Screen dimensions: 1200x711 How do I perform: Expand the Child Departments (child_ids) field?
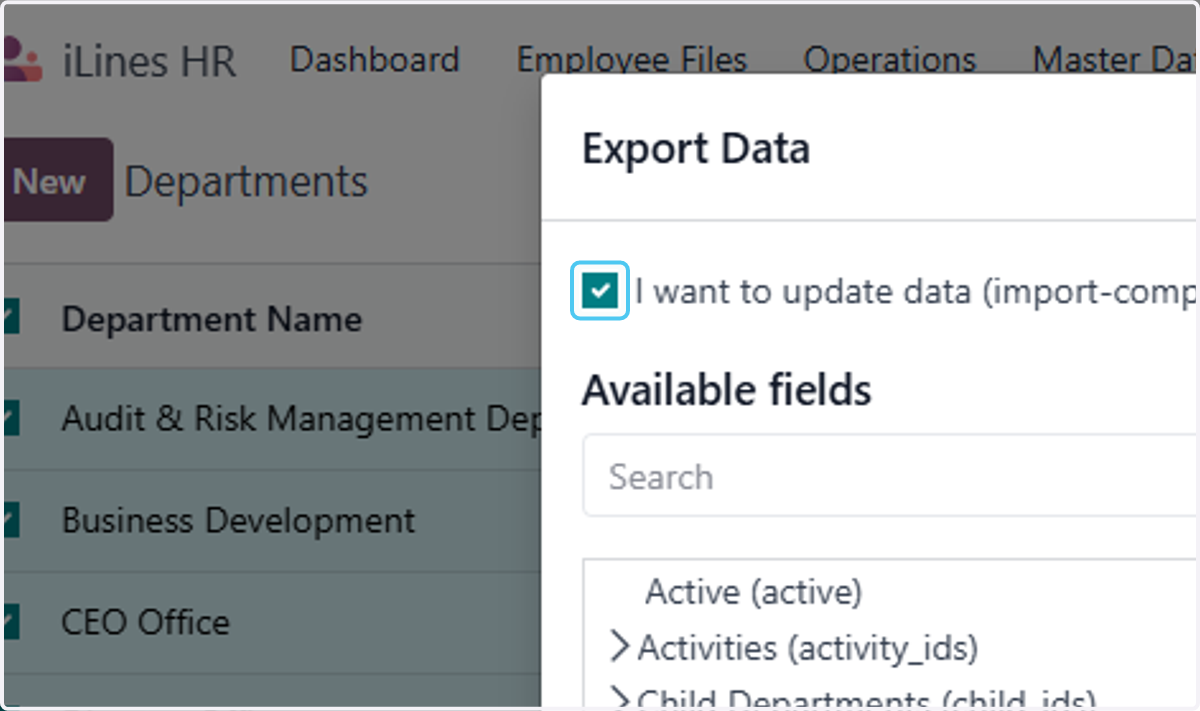620,698
